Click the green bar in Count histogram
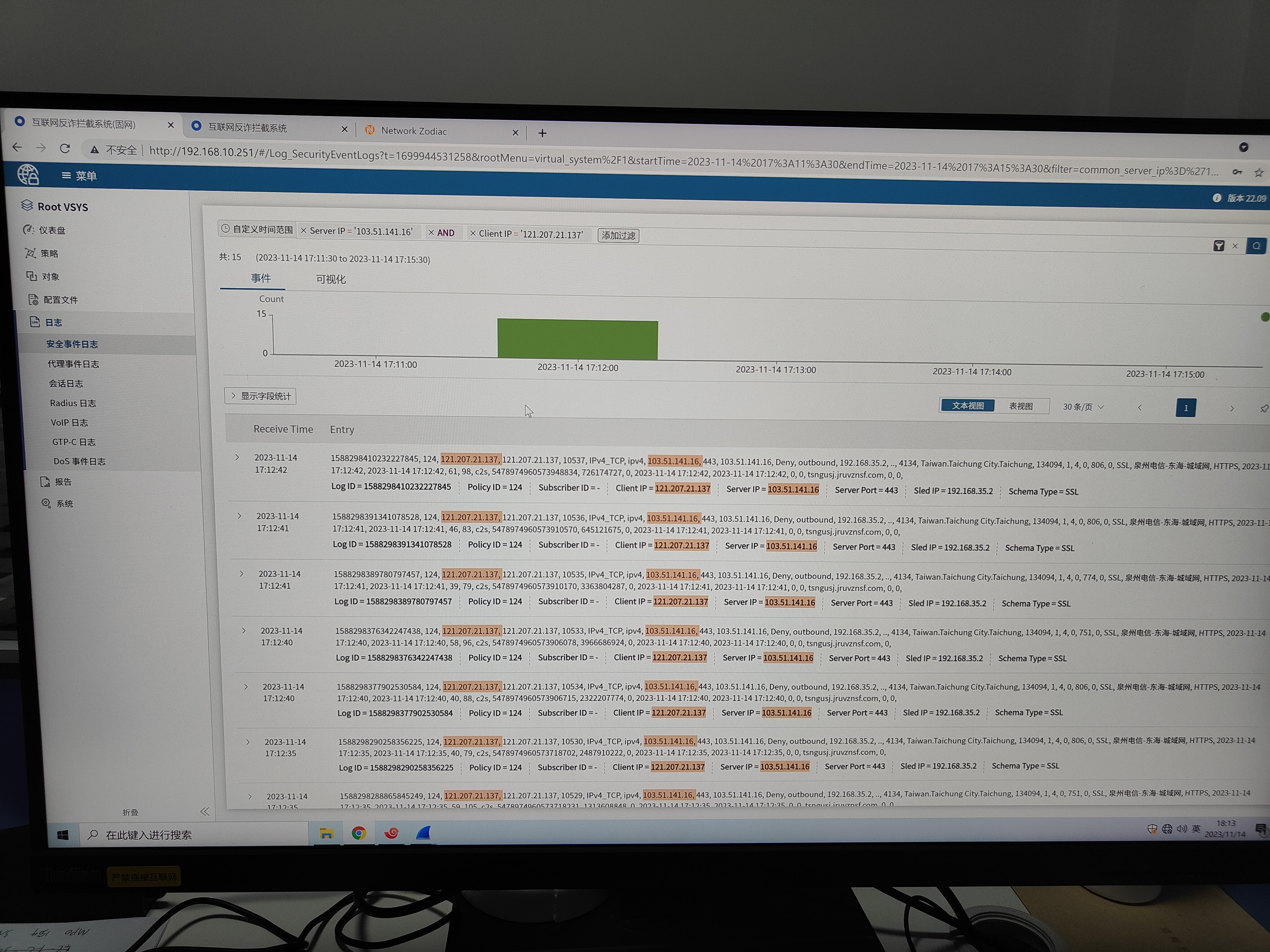The image size is (1270, 952). tap(577, 339)
